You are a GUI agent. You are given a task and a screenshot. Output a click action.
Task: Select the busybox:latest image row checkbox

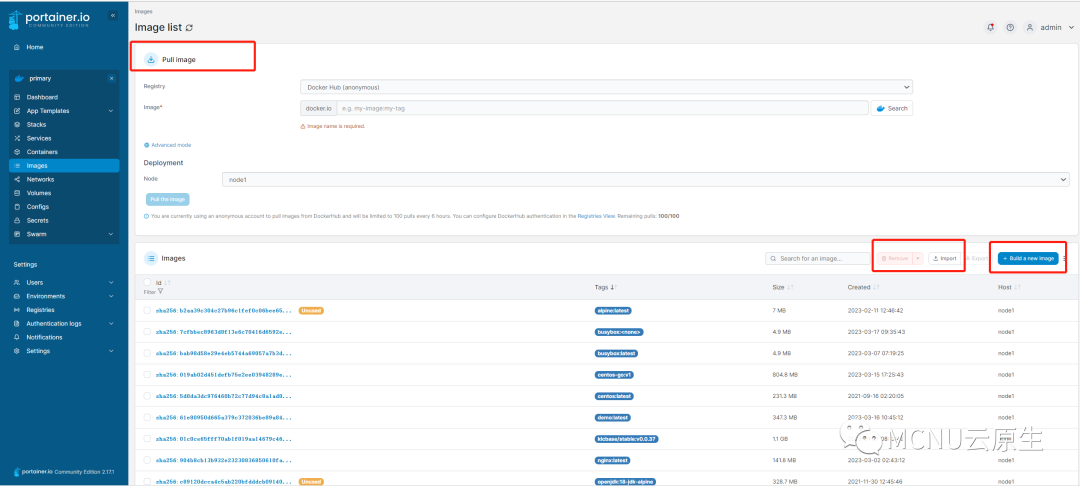tap(147, 353)
